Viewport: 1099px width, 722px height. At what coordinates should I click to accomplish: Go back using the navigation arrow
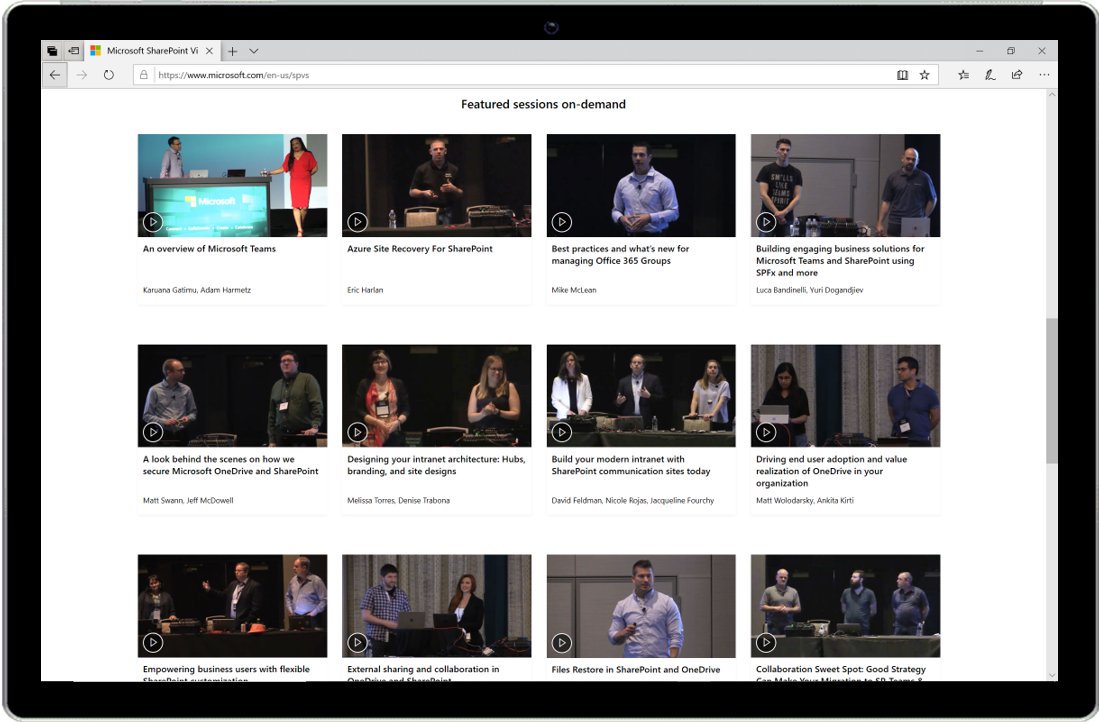click(55, 74)
